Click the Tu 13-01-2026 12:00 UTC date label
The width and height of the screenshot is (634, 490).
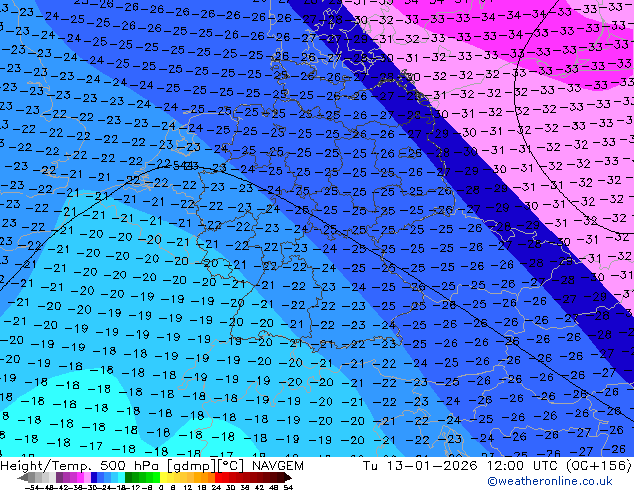[461, 466]
